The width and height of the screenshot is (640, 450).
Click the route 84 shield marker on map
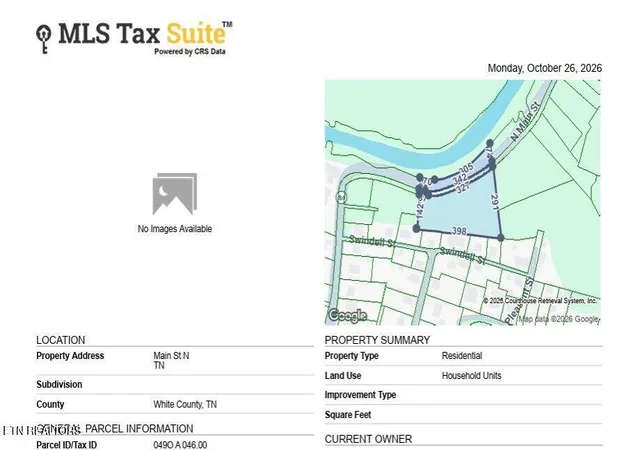point(341,198)
